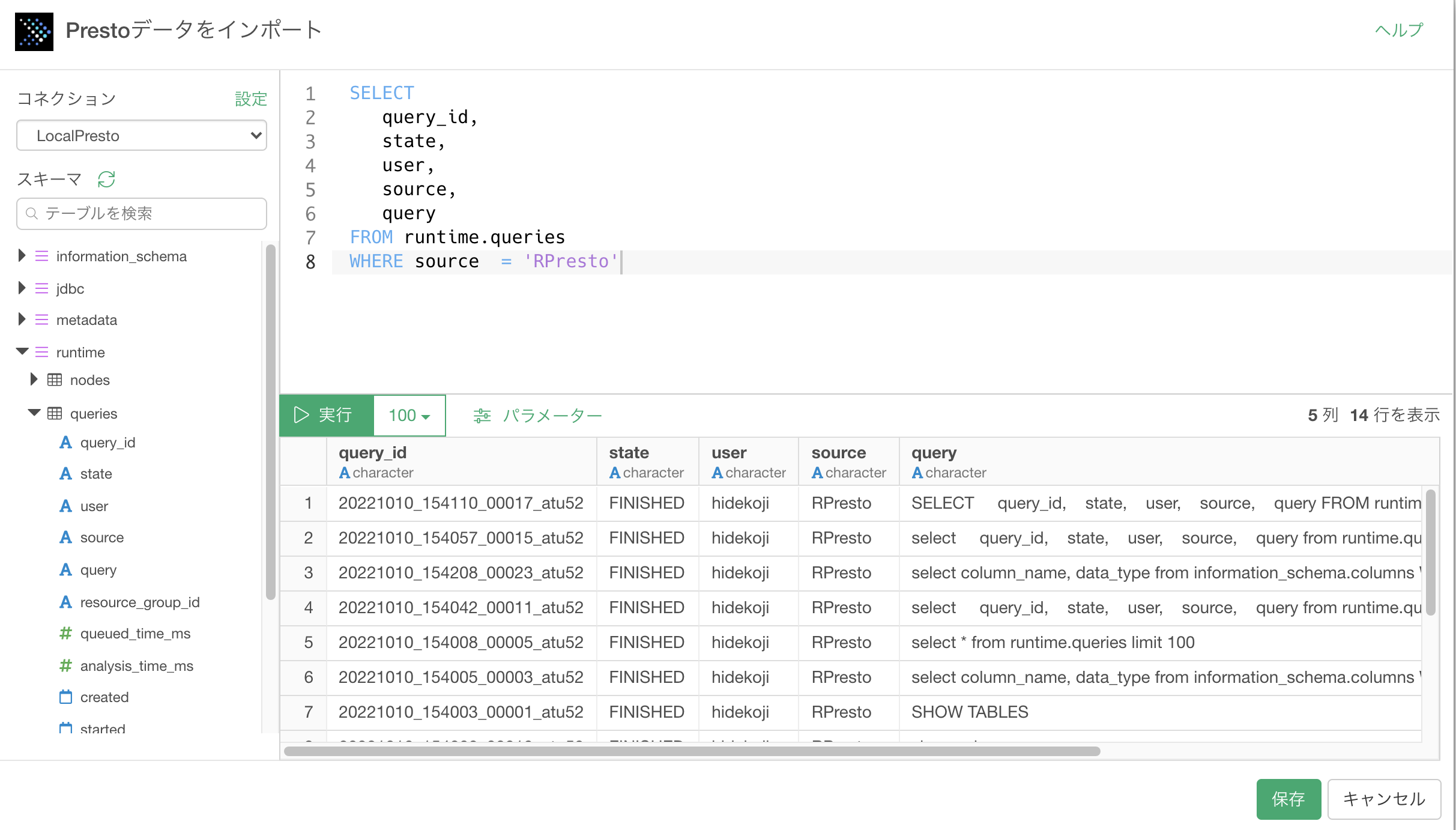Open the LocalPresto connection dropdown
Viewport: 1456px width, 830px height.
(x=142, y=136)
